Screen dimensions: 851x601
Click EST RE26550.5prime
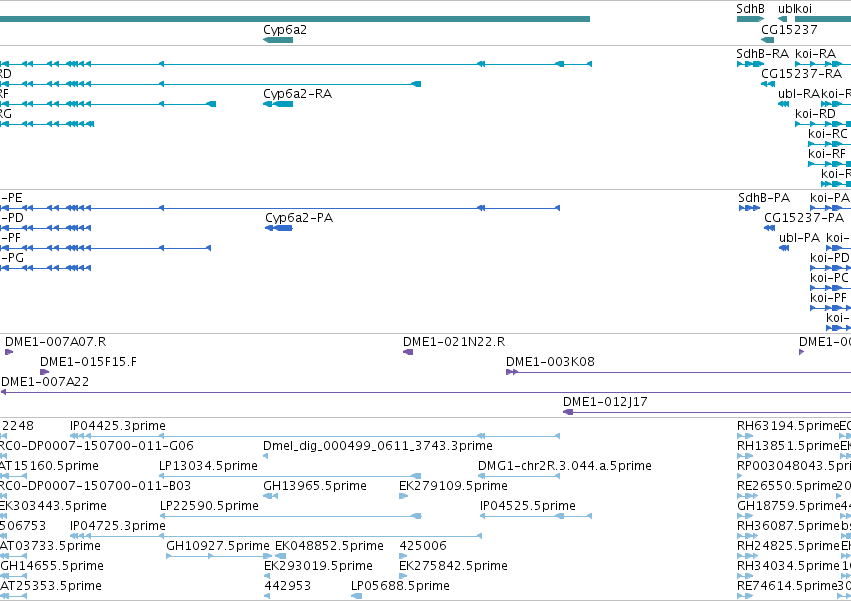click(x=786, y=486)
